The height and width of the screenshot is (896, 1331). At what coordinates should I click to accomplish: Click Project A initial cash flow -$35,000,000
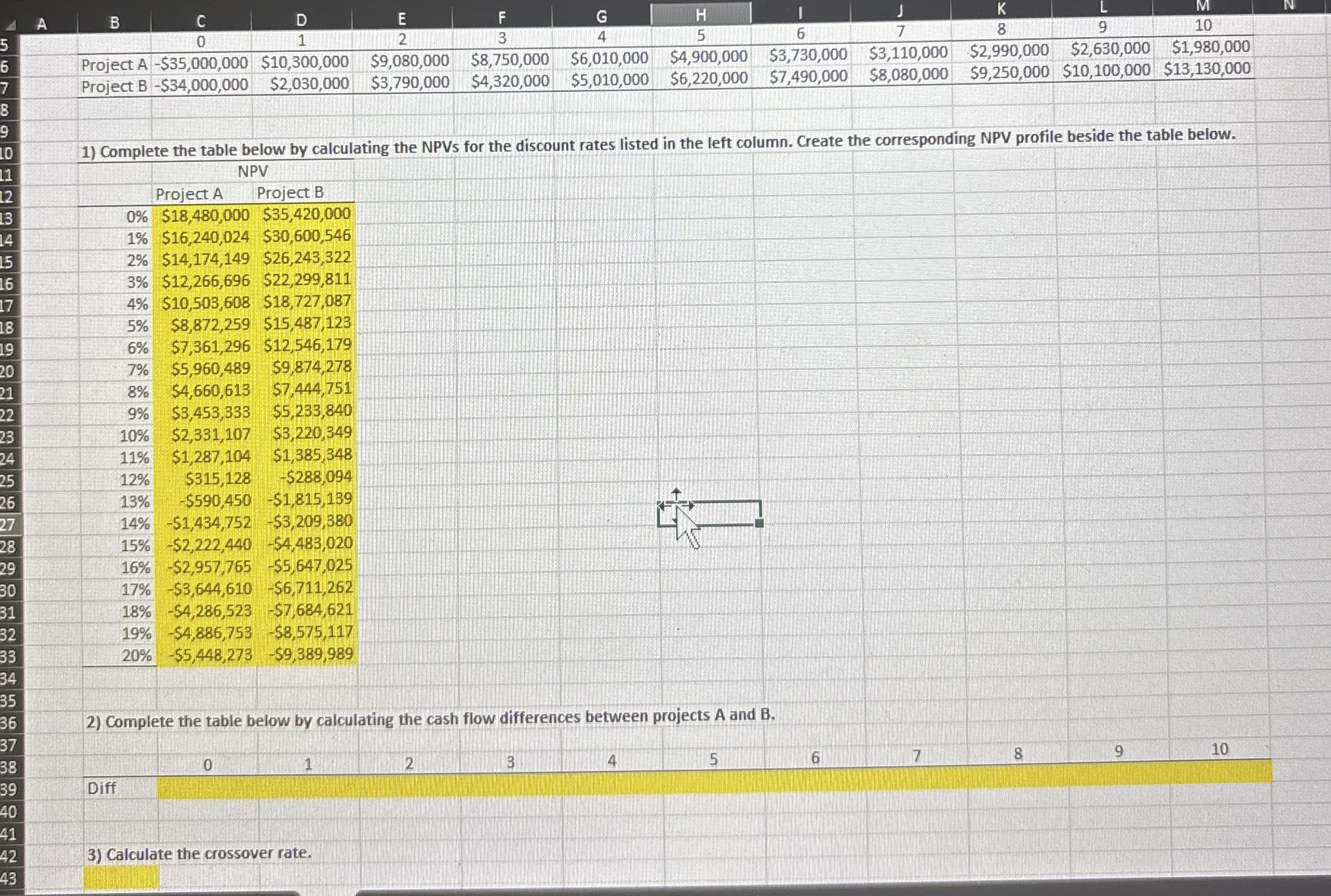(x=200, y=63)
